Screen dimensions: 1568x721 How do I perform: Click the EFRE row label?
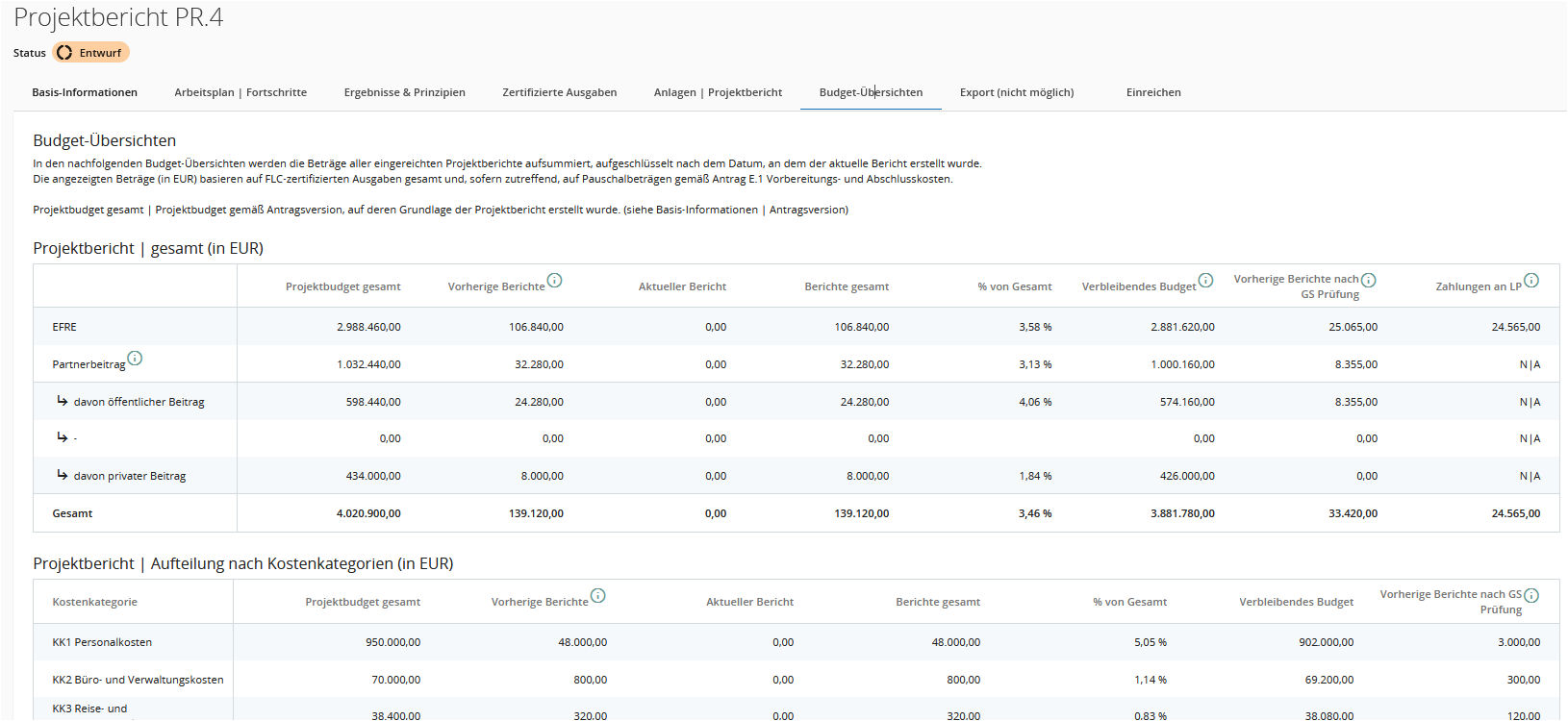(64, 328)
